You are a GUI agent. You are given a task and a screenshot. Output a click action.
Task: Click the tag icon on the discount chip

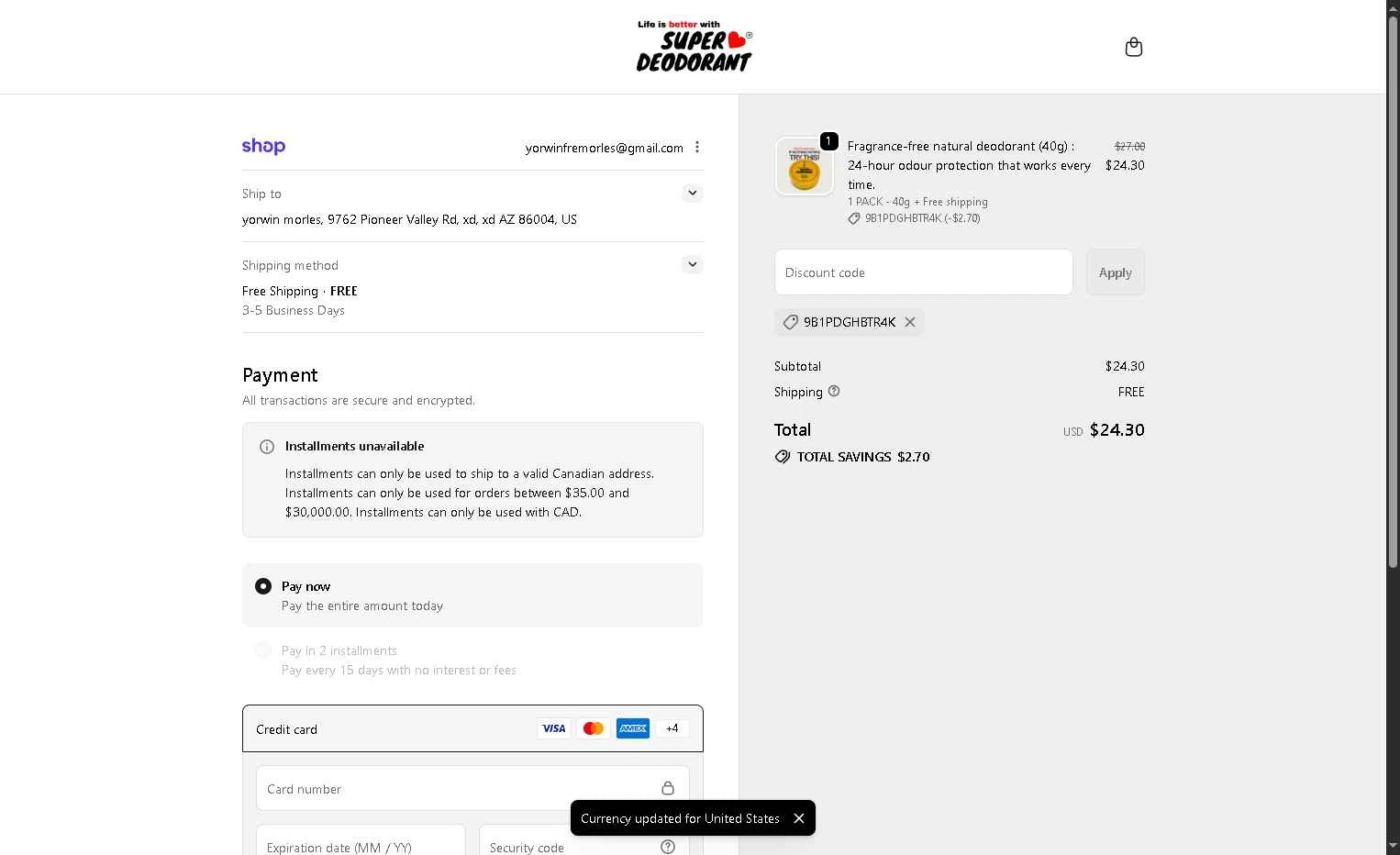790,322
